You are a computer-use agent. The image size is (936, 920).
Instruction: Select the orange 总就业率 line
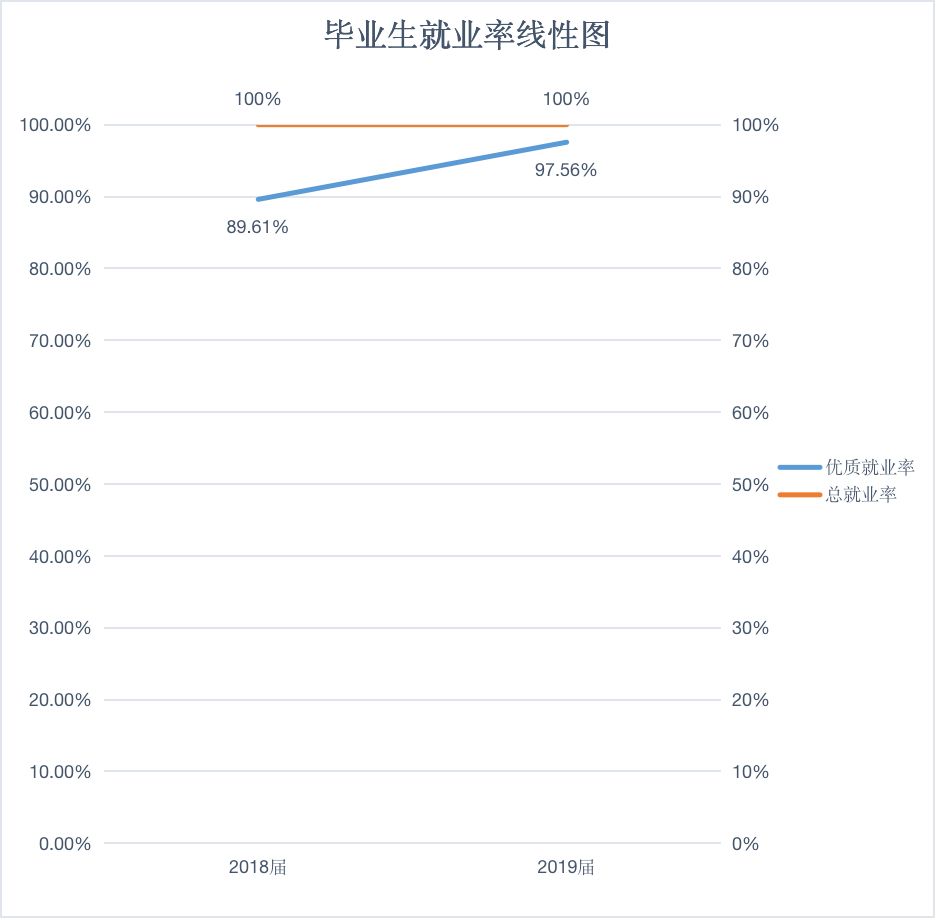click(x=412, y=126)
